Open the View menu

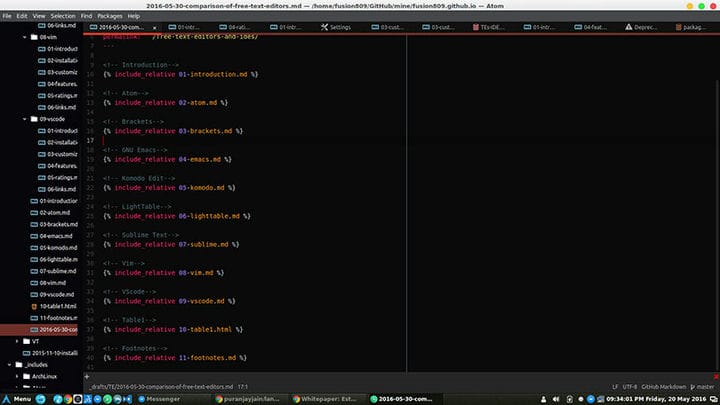pos(39,16)
